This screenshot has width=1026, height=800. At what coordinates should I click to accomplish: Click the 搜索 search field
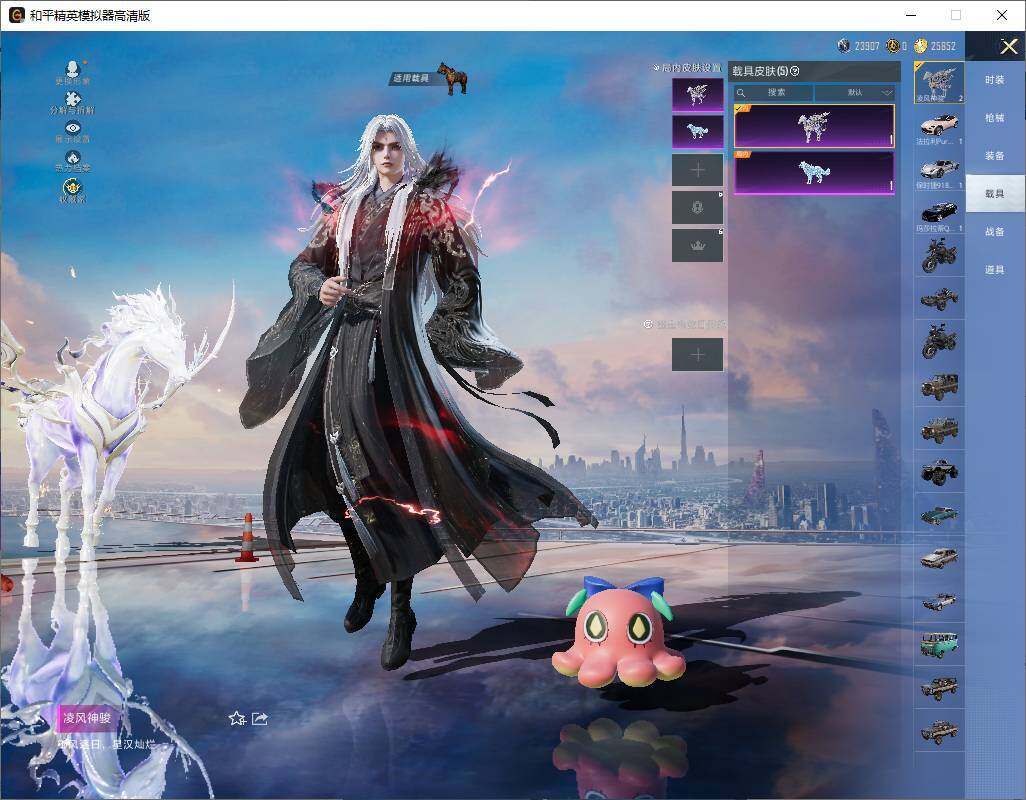pyautogui.click(x=773, y=93)
